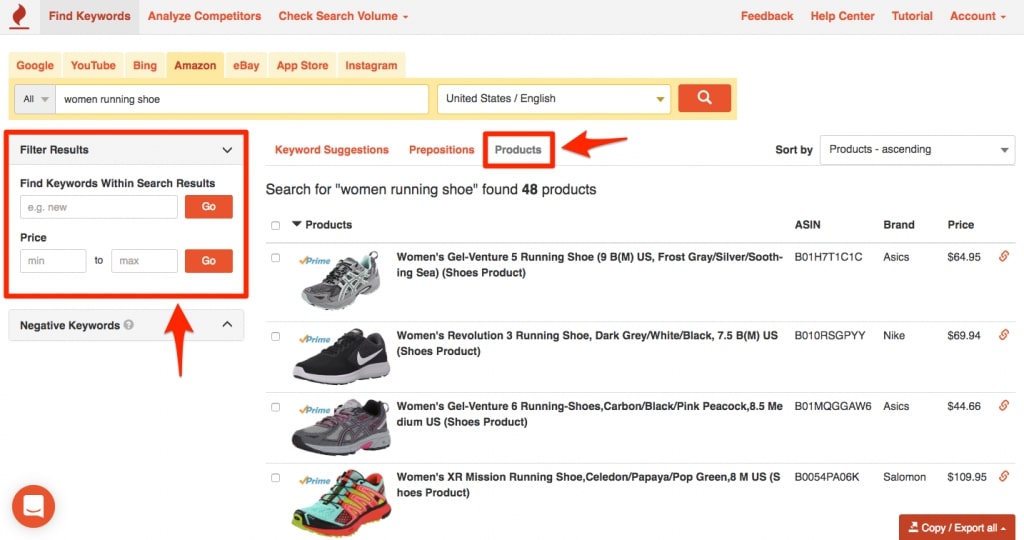Open the Account menu
This screenshot has width=1024, height=540.
pos(978,16)
